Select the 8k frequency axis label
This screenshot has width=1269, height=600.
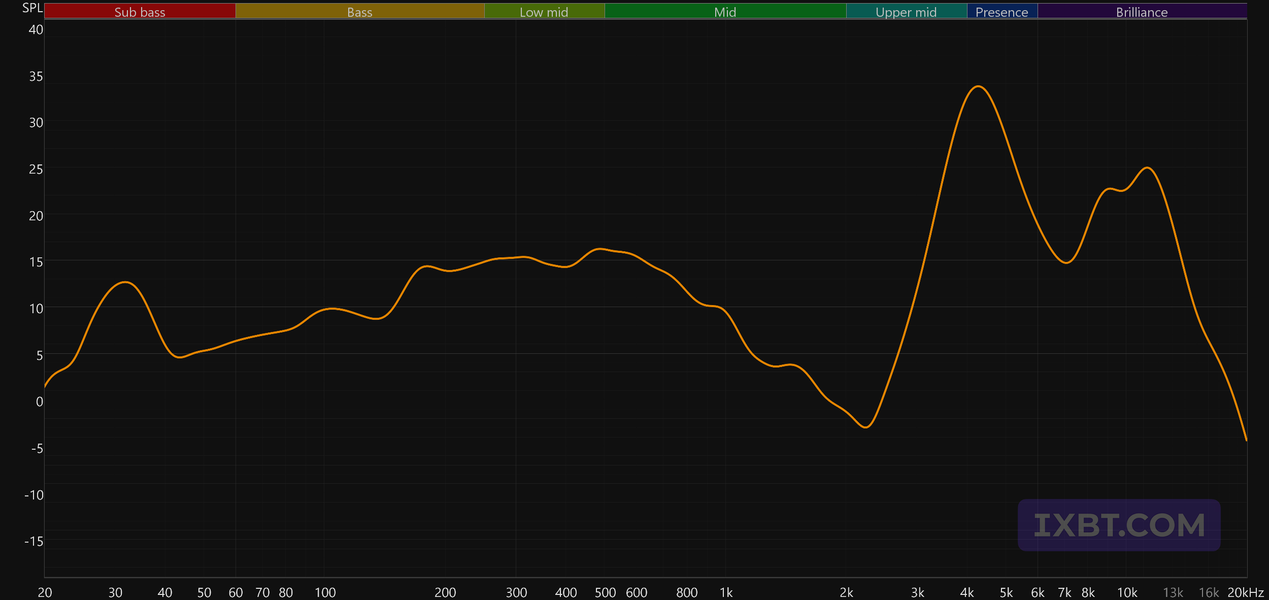click(x=1088, y=592)
